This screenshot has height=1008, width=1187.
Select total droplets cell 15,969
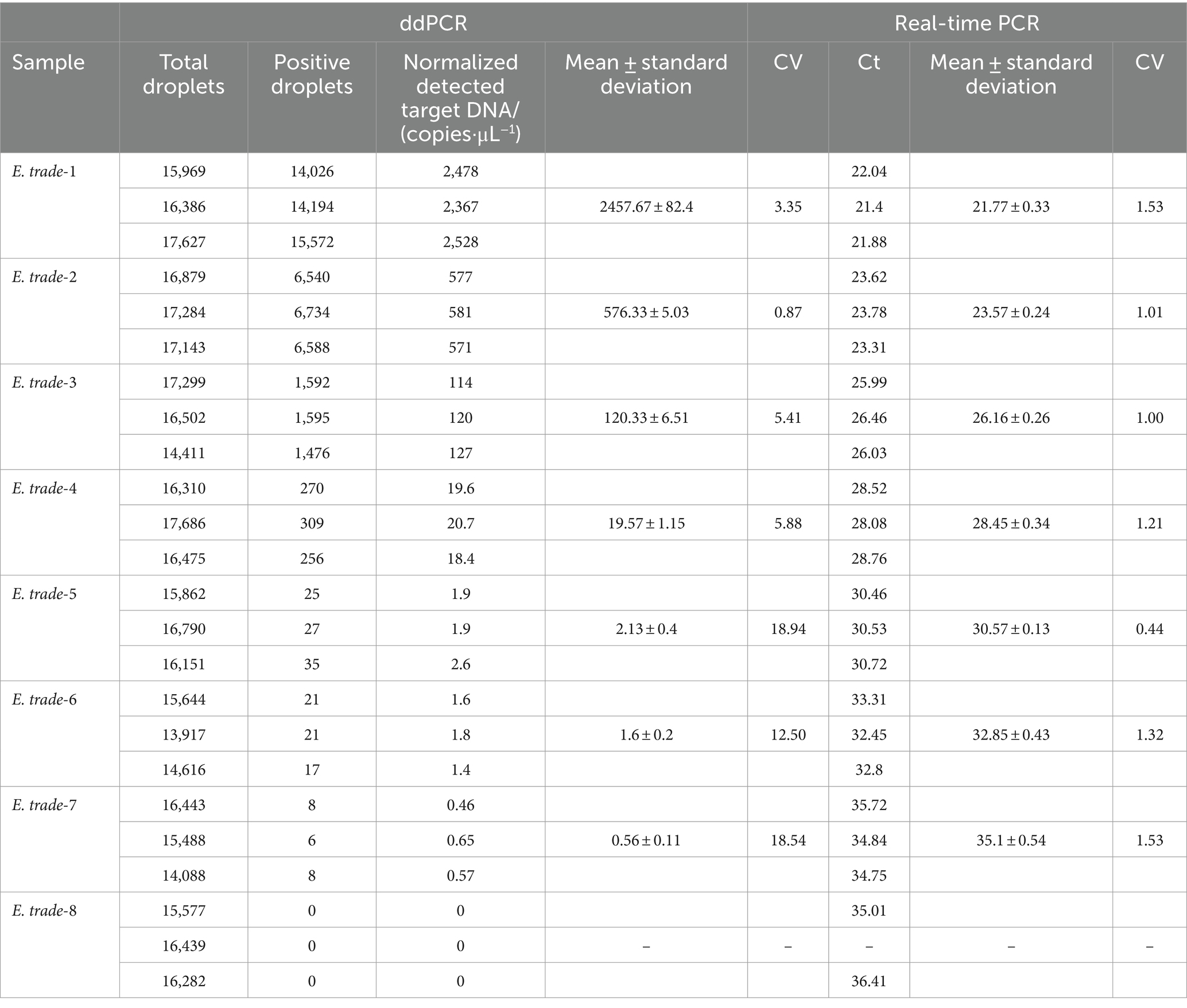click(184, 171)
